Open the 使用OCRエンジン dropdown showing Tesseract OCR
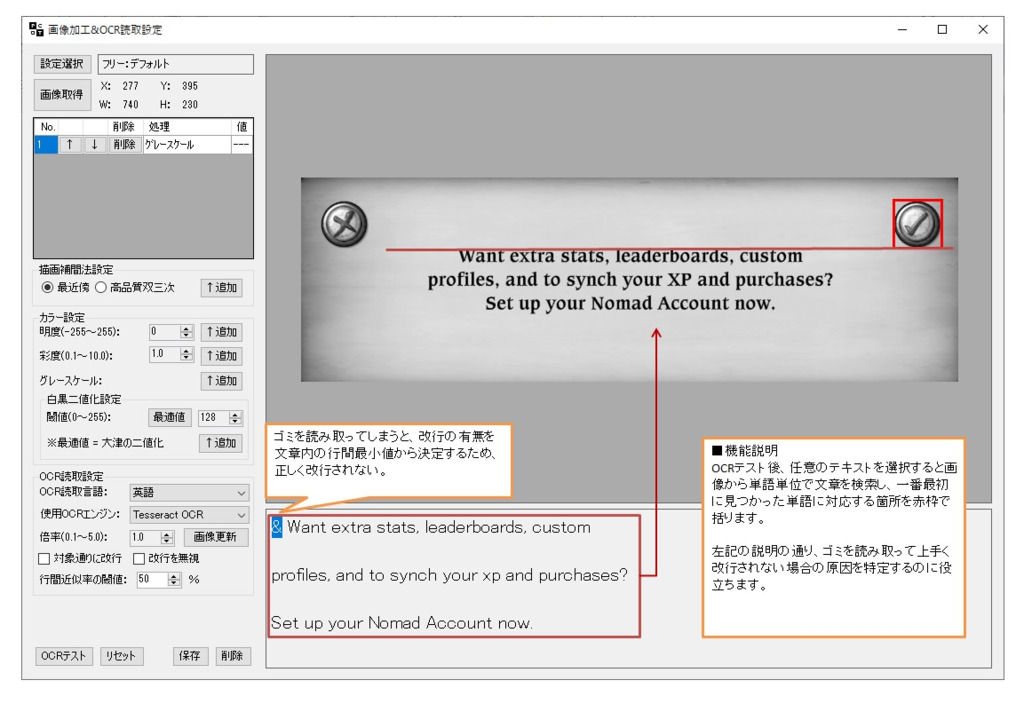Viewport: 1024px width, 704px height. coord(189,515)
